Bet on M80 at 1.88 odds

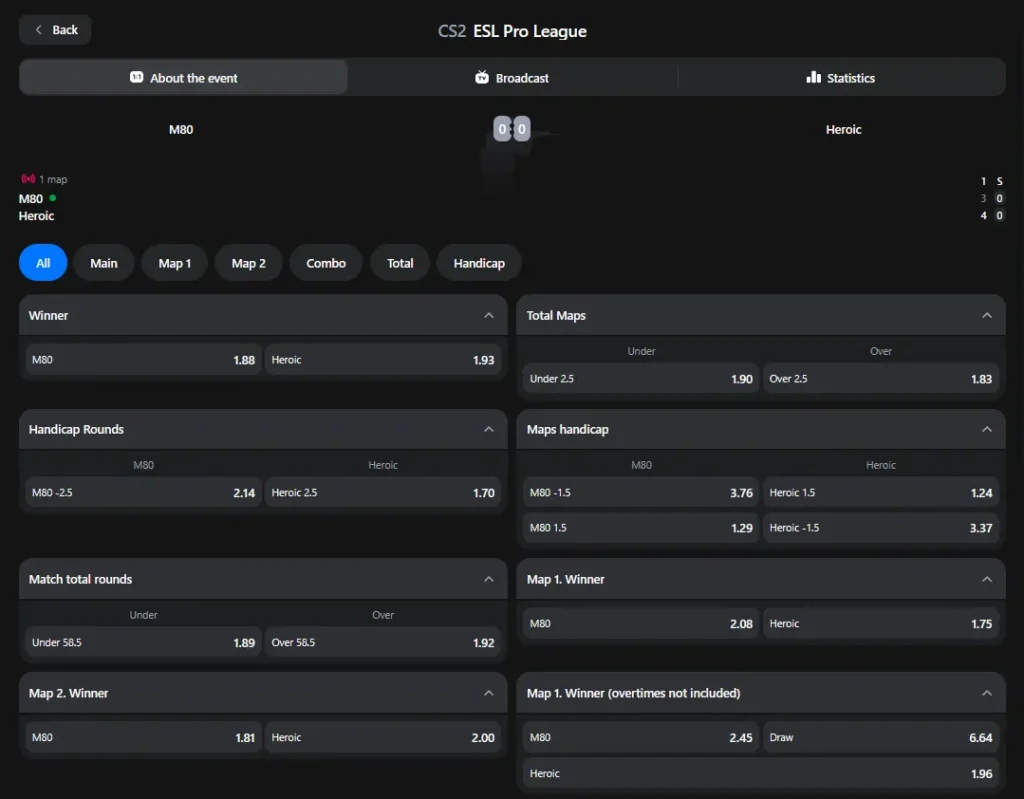click(142, 359)
